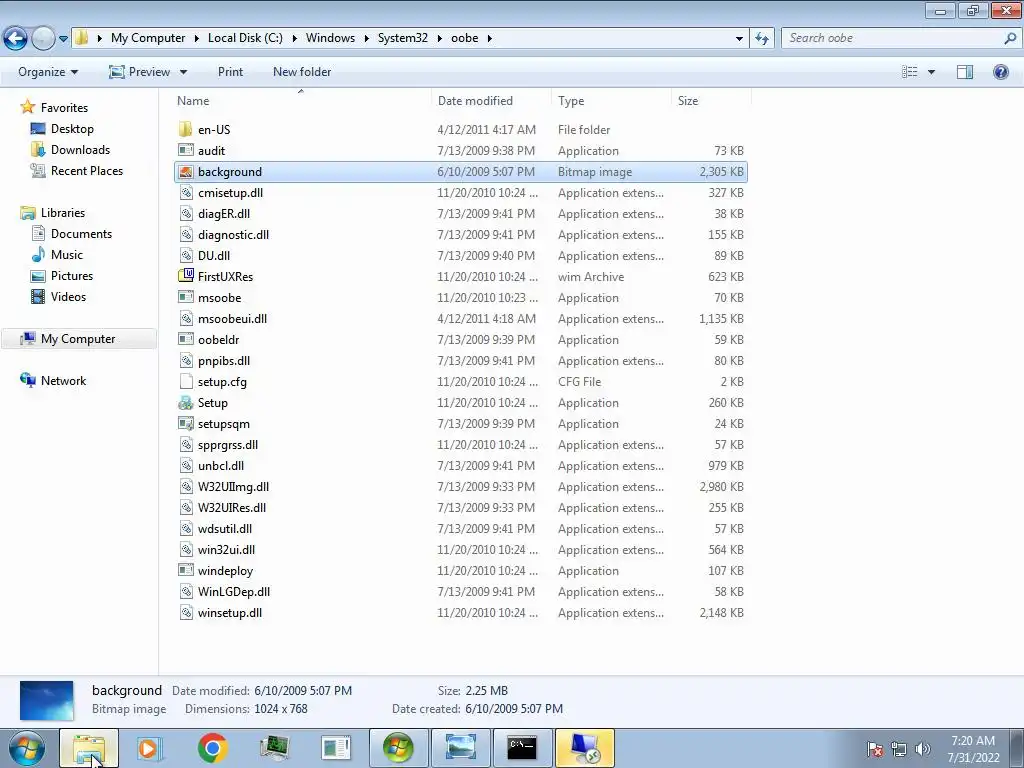Select the windeploy application icon
1024x768 pixels.
click(x=185, y=570)
